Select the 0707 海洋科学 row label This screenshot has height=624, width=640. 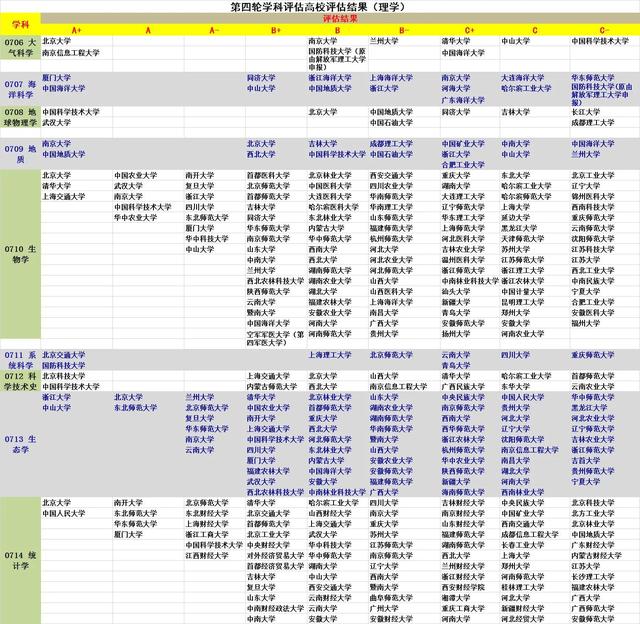[20, 87]
